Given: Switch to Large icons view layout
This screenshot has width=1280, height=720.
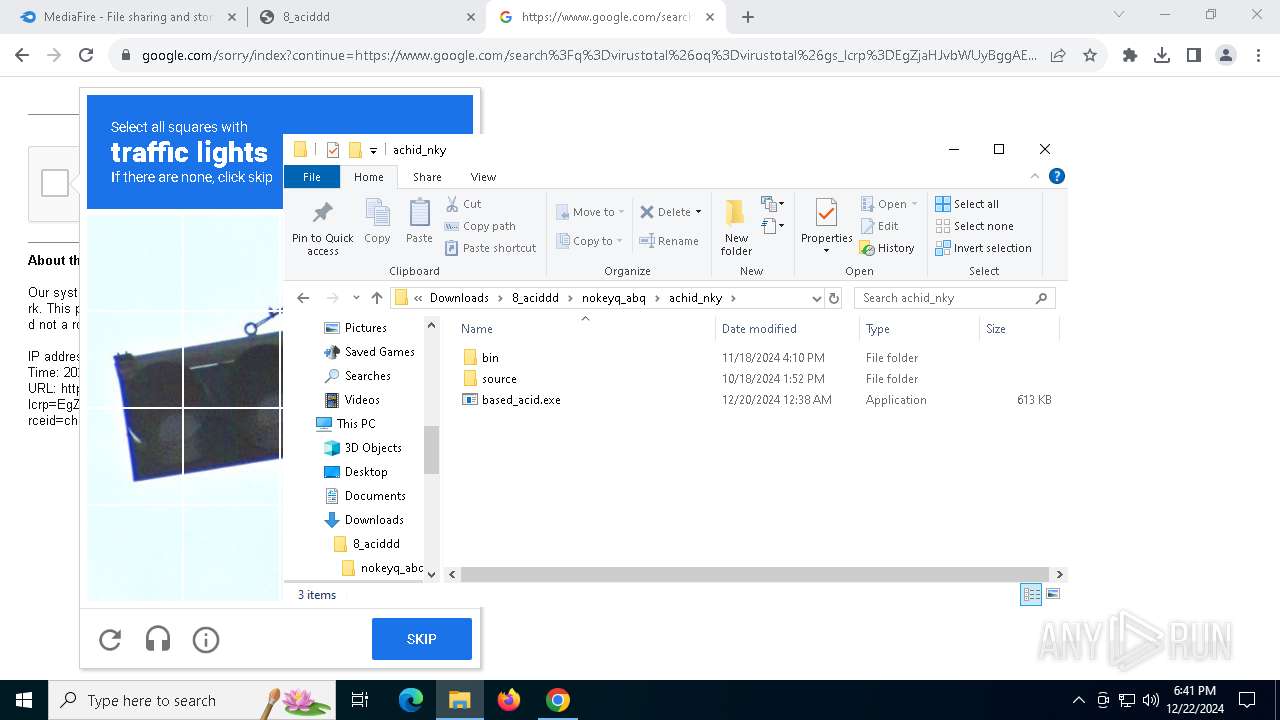Looking at the screenshot, I should click(1052, 594).
